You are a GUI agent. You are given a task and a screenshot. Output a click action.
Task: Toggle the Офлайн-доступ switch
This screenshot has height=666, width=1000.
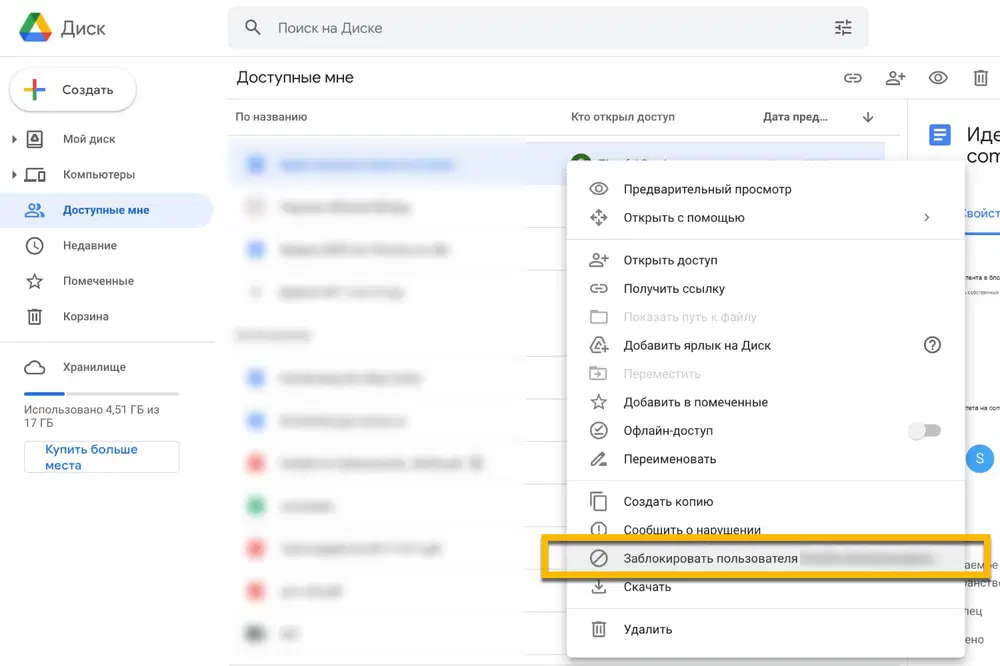(924, 431)
